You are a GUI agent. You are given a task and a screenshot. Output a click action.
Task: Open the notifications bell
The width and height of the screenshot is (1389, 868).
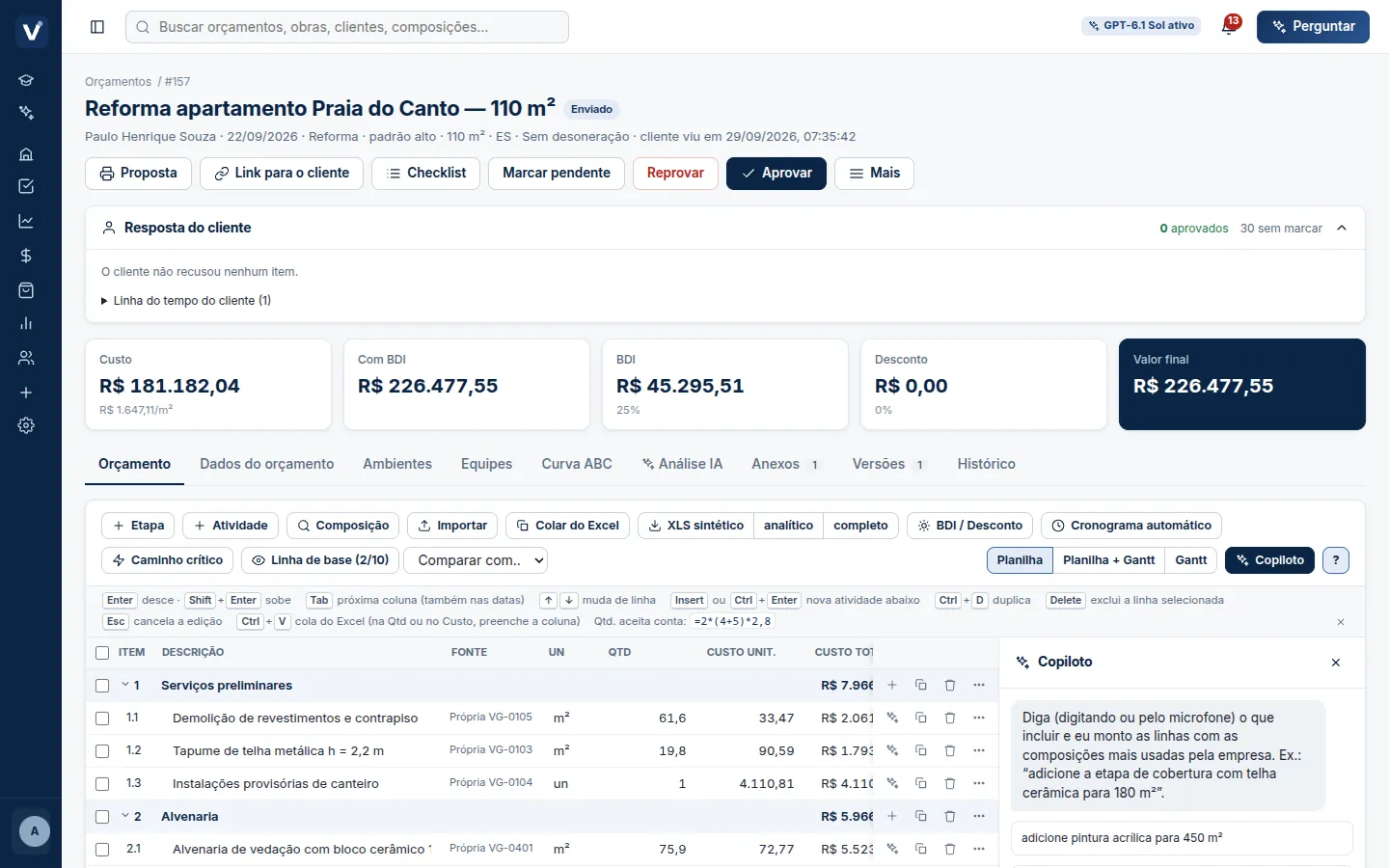pos(1229,26)
